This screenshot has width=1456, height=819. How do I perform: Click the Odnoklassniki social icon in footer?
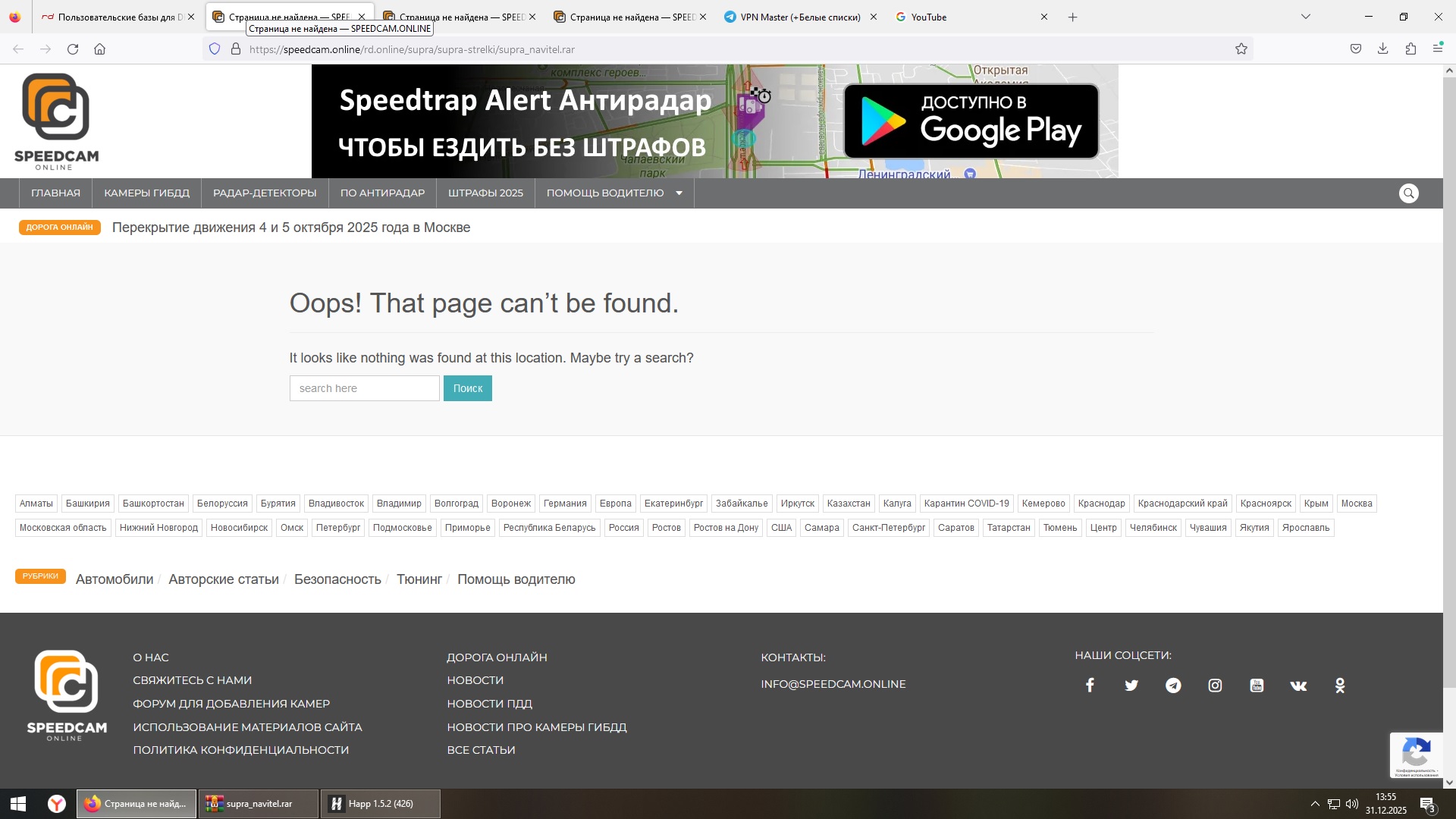point(1340,686)
